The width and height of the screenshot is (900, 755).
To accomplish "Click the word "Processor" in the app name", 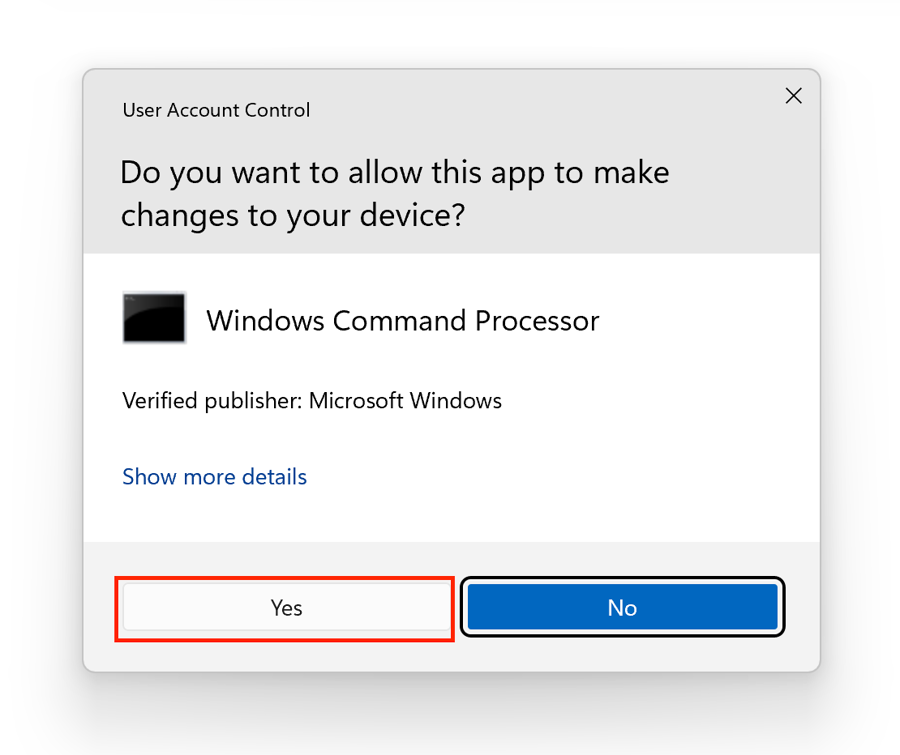I will click(x=537, y=321).
